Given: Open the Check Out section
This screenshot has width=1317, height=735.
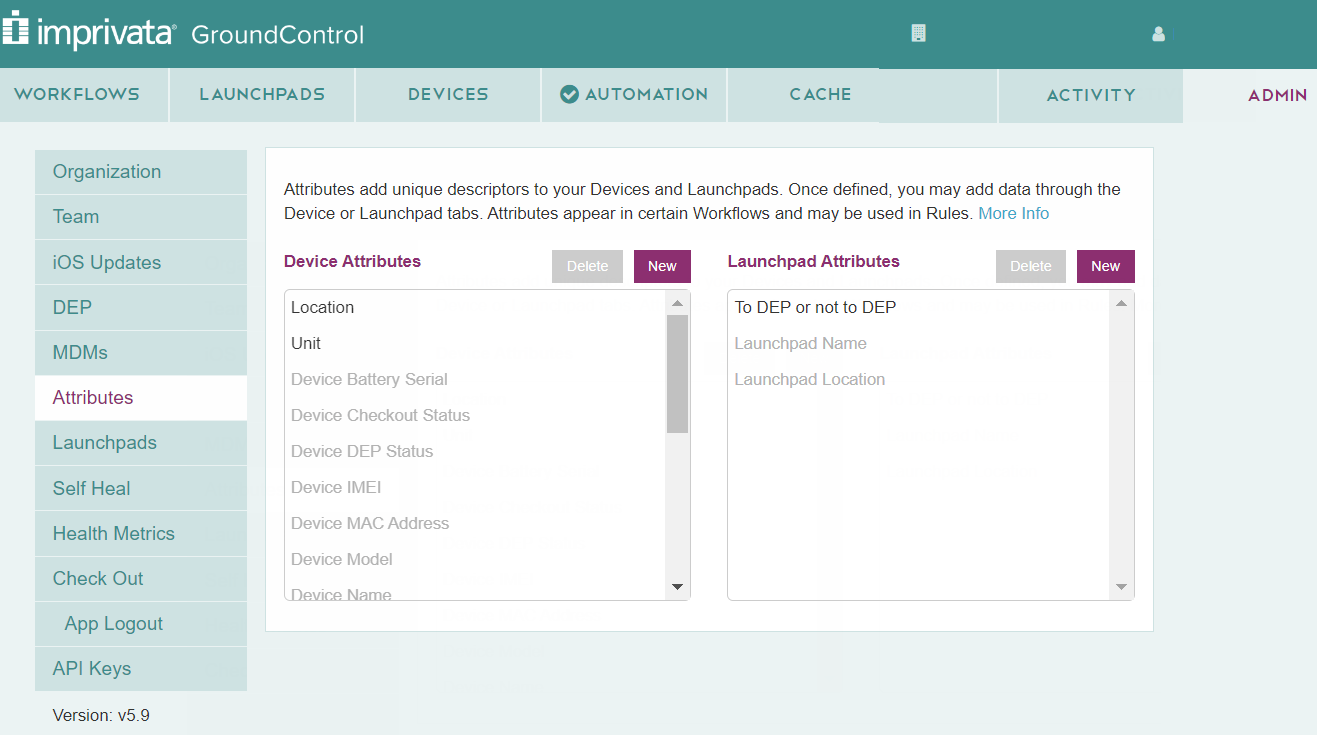Looking at the screenshot, I should 141,579.
